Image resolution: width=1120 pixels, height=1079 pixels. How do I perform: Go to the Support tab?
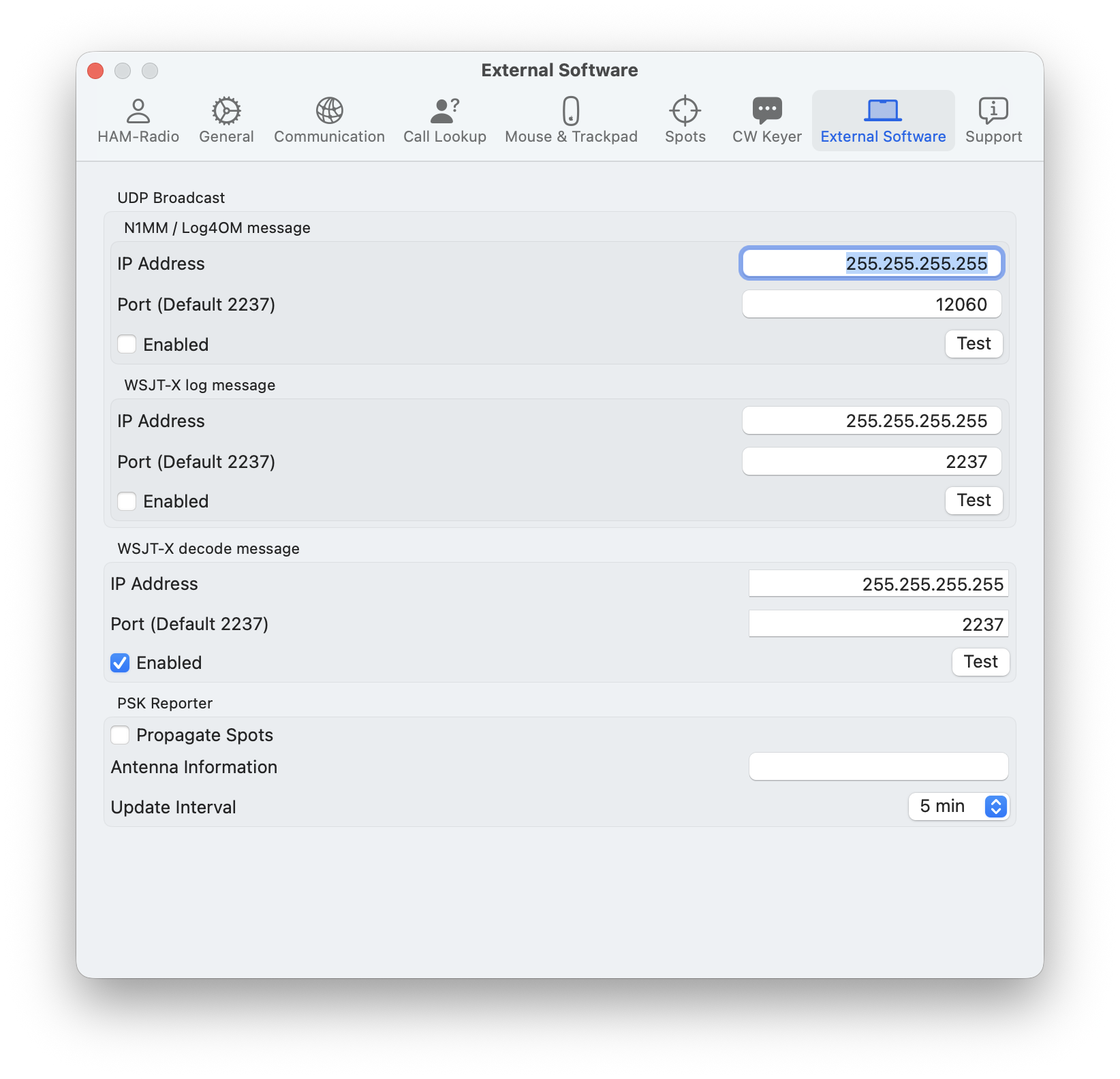(x=993, y=120)
